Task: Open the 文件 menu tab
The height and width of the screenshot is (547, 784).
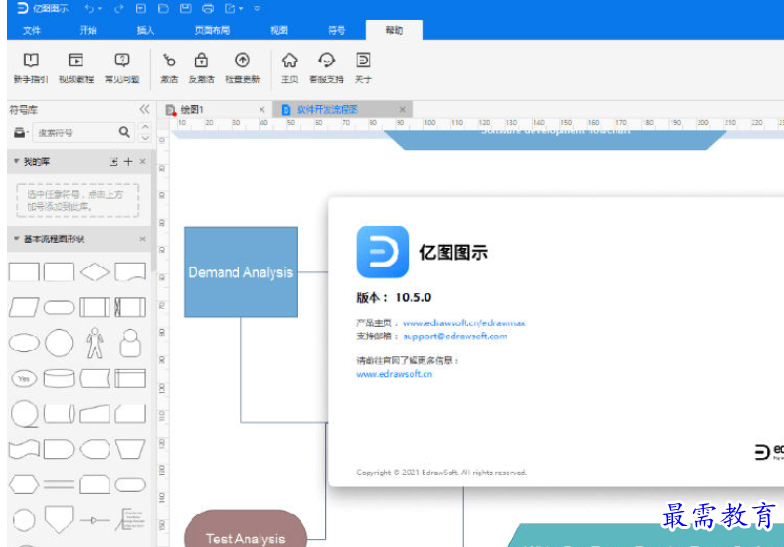Action: (x=32, y=30)
